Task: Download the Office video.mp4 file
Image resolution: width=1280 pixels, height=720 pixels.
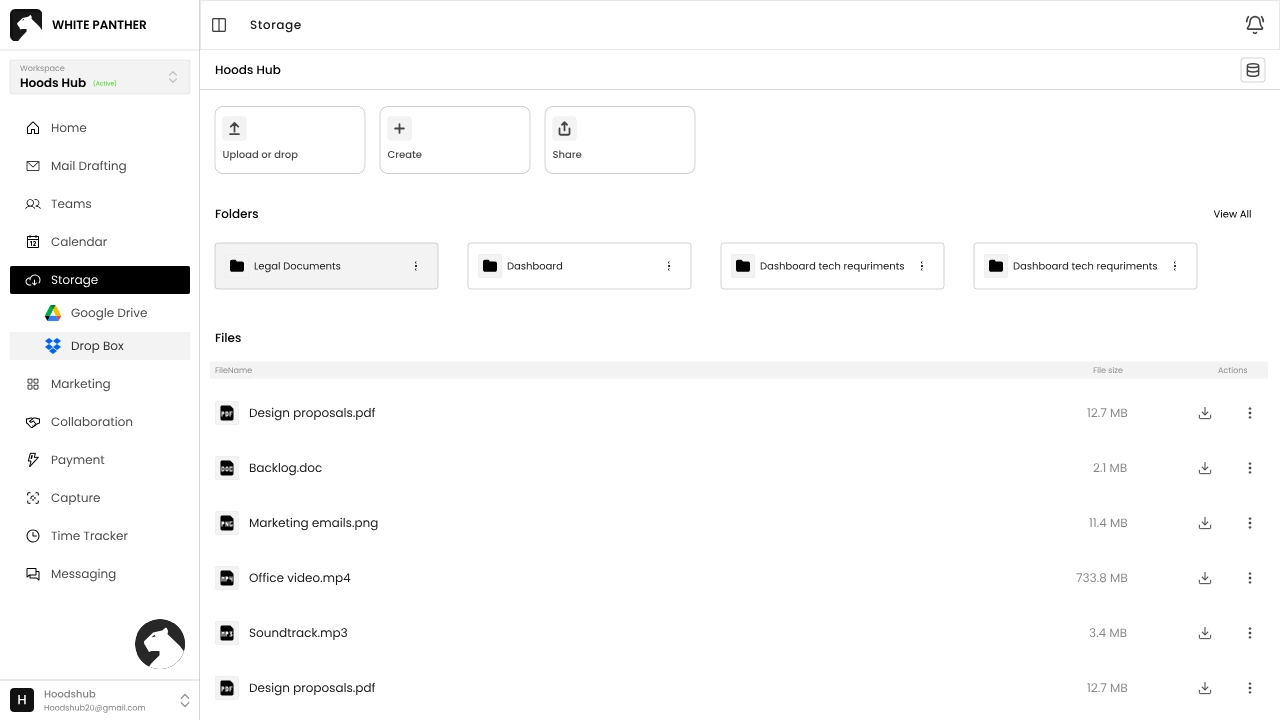Action: click(x=1205, y=578)
